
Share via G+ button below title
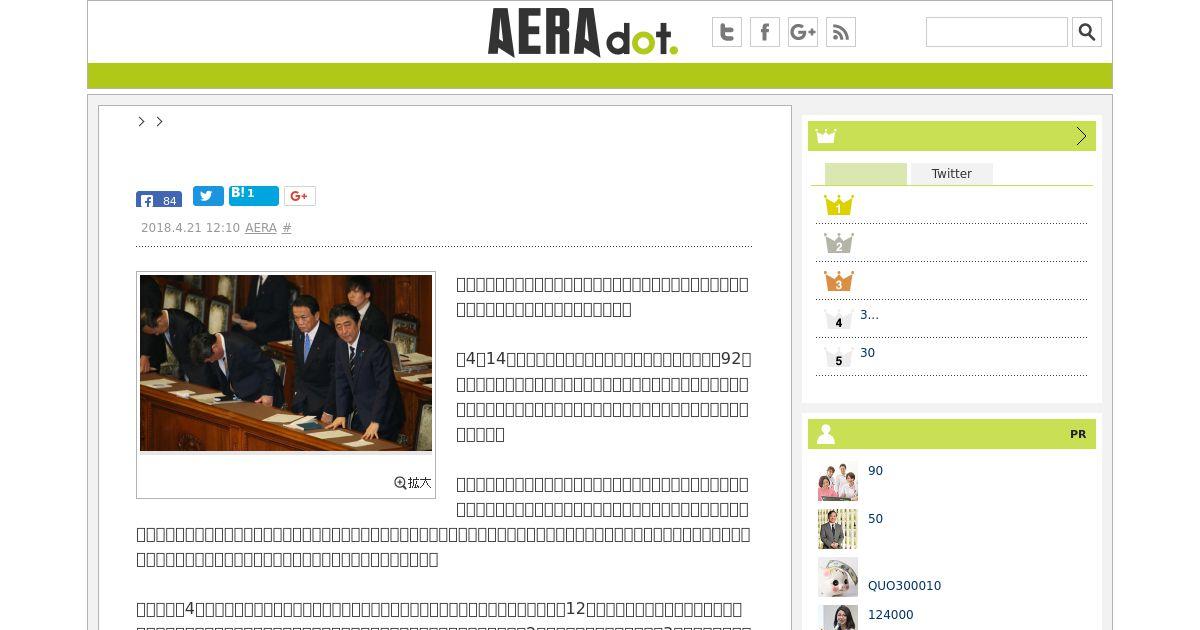(300, 196)
